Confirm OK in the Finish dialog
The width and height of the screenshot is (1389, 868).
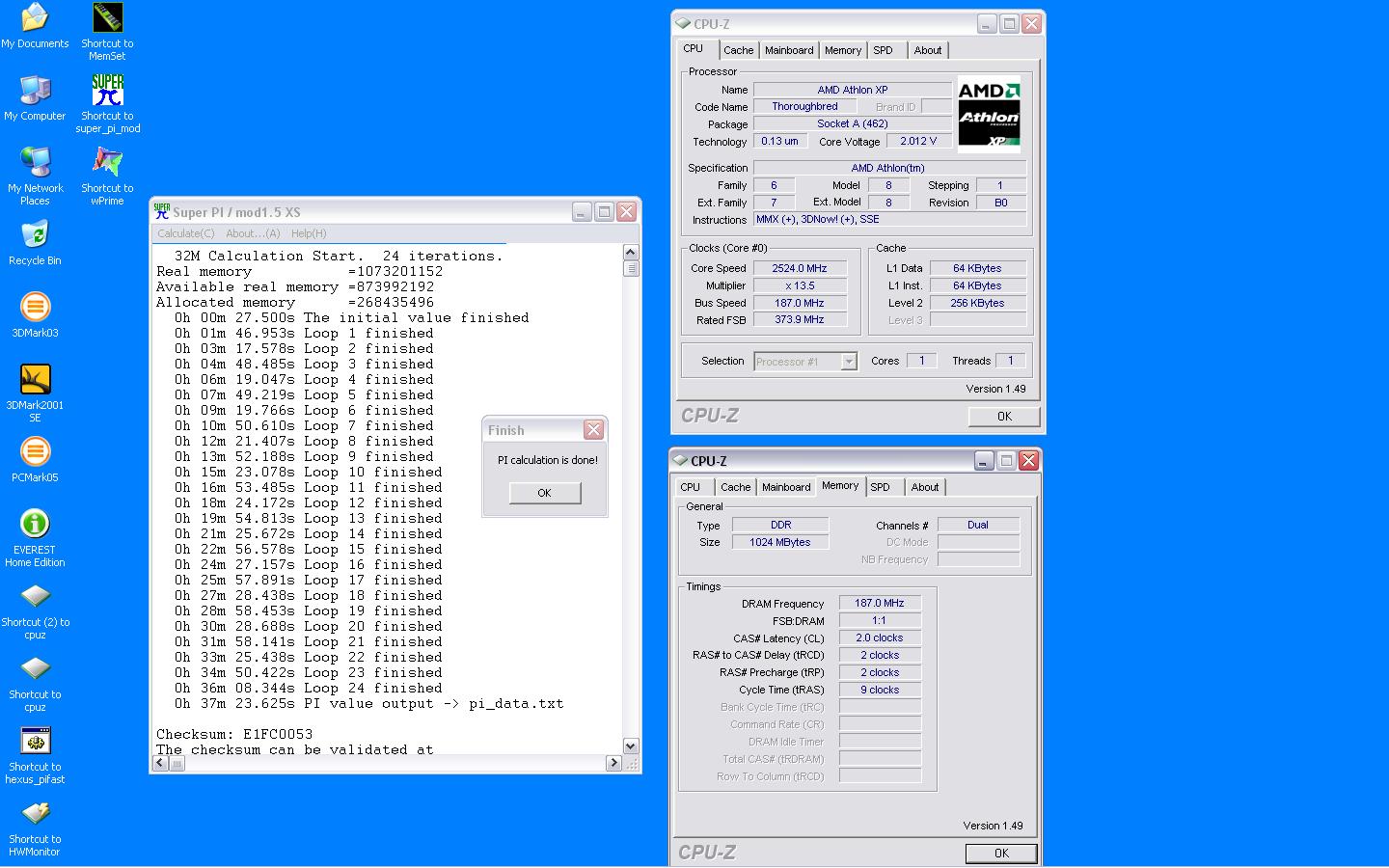pyautogui.click(x=545, y=493)
